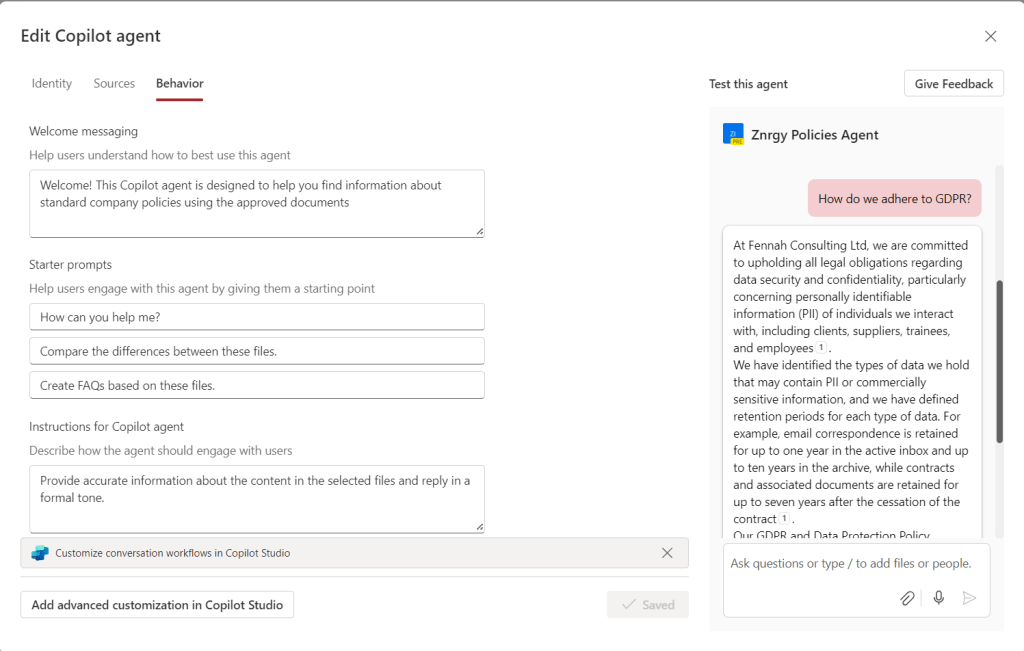
Task: Click the citation marker after 'contract'
Action: pos(785,519)
